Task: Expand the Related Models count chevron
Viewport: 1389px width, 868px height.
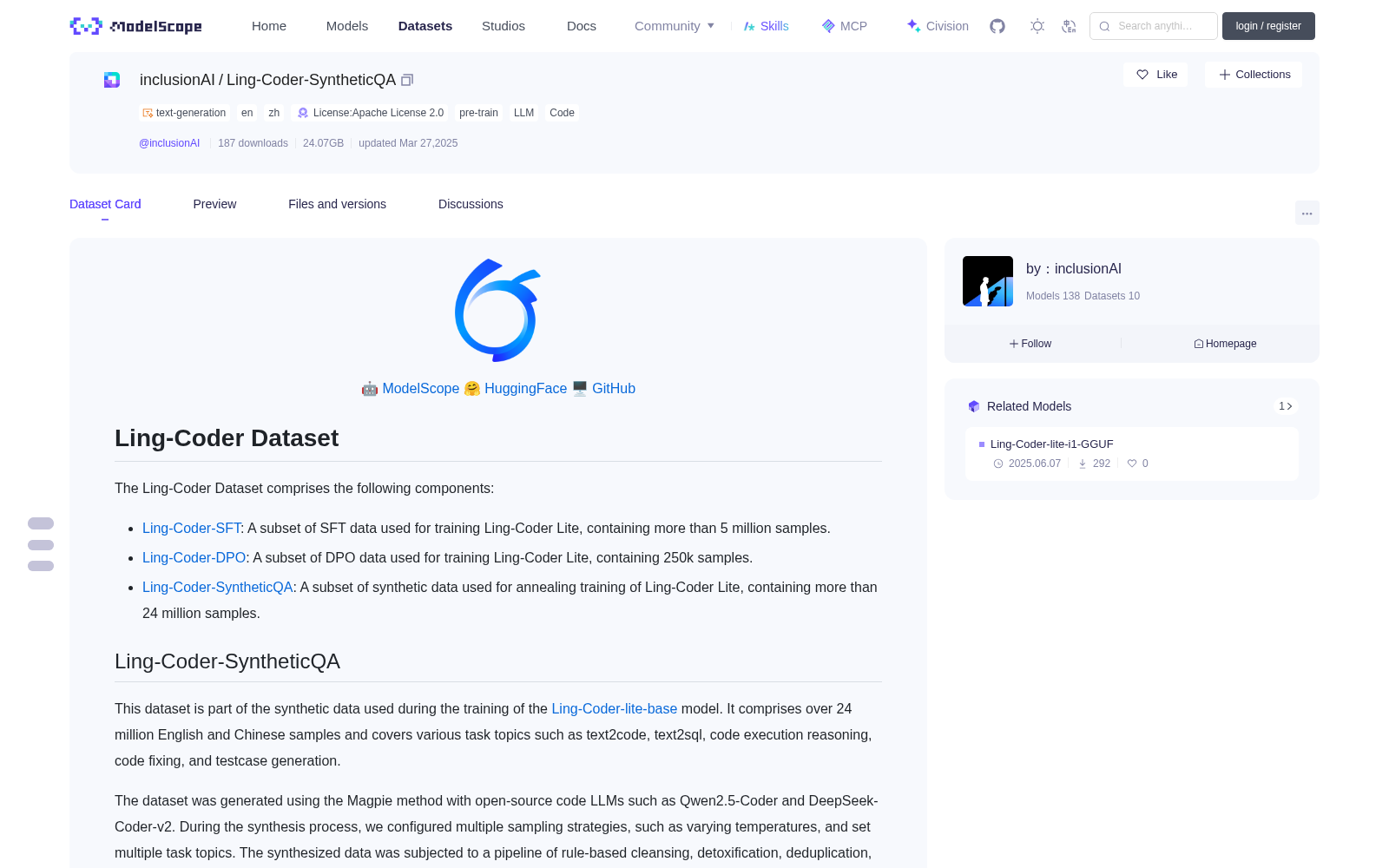Action: point(1286,406)
